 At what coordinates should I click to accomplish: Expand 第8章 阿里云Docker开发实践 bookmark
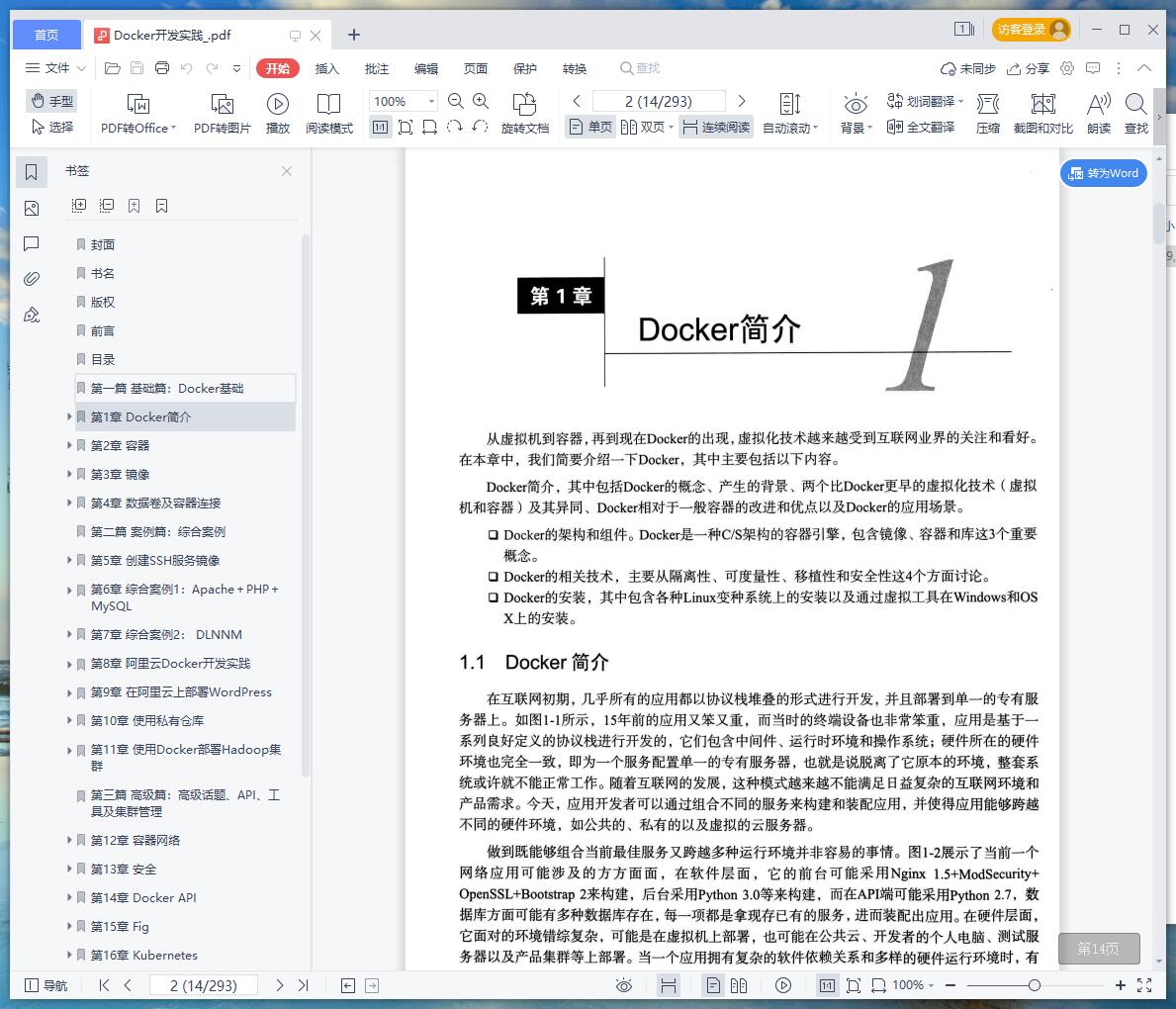pyautogui.click(x=69, y=663)
